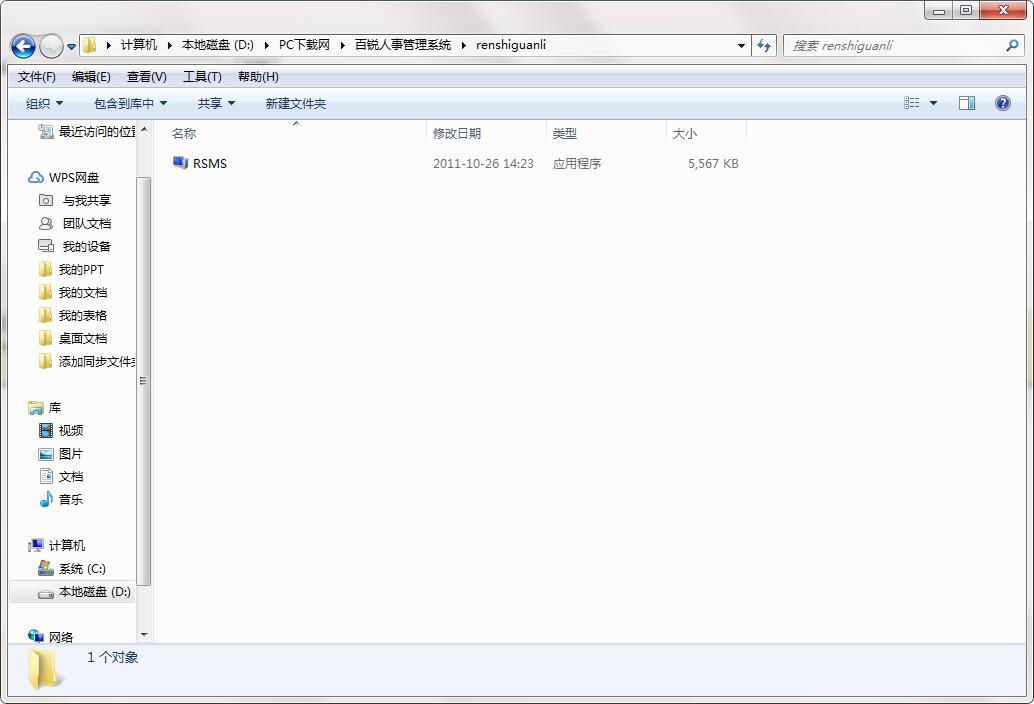This screenshot has height=704, width=1034.
Task: Click the magnifier search icon
Action: (1012, 45)
